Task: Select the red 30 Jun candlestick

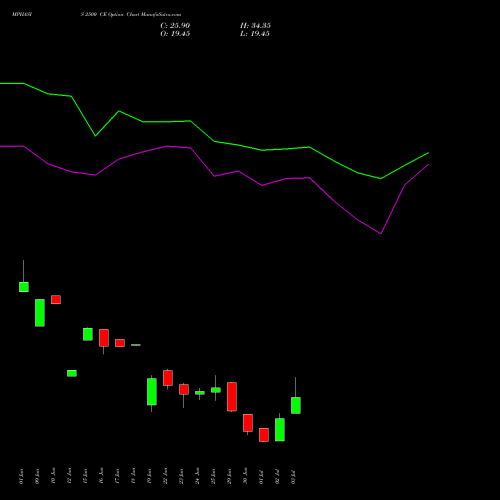Action: [x=248, y=423]
